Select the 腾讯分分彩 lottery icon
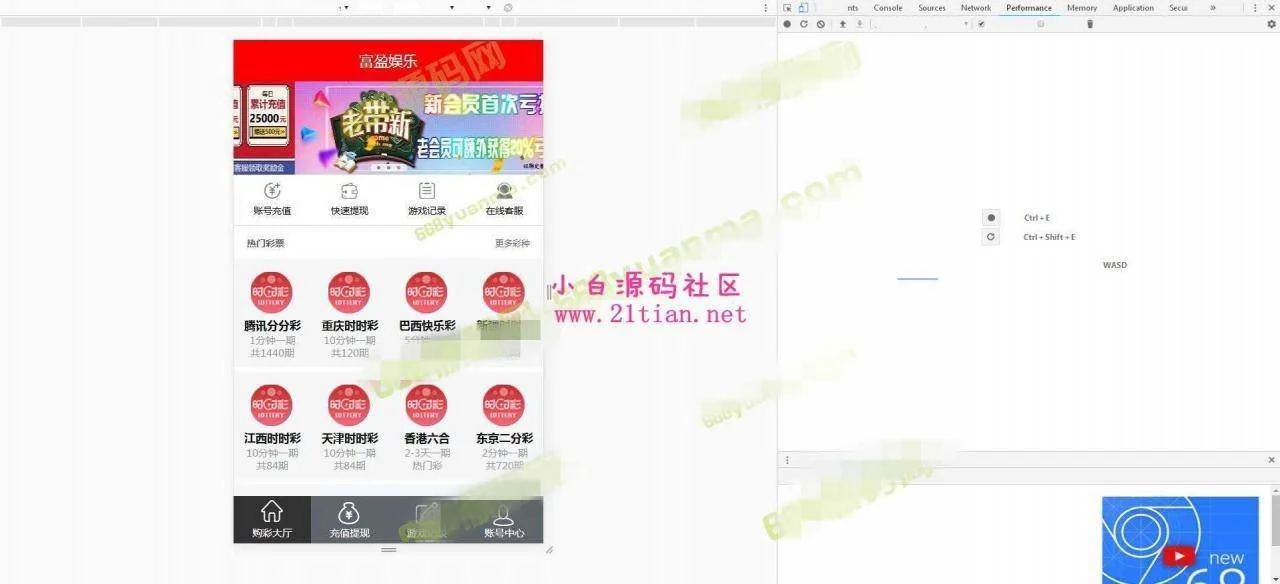The height and width of the screenshot is (584, 1280). [x=271, y=292]
